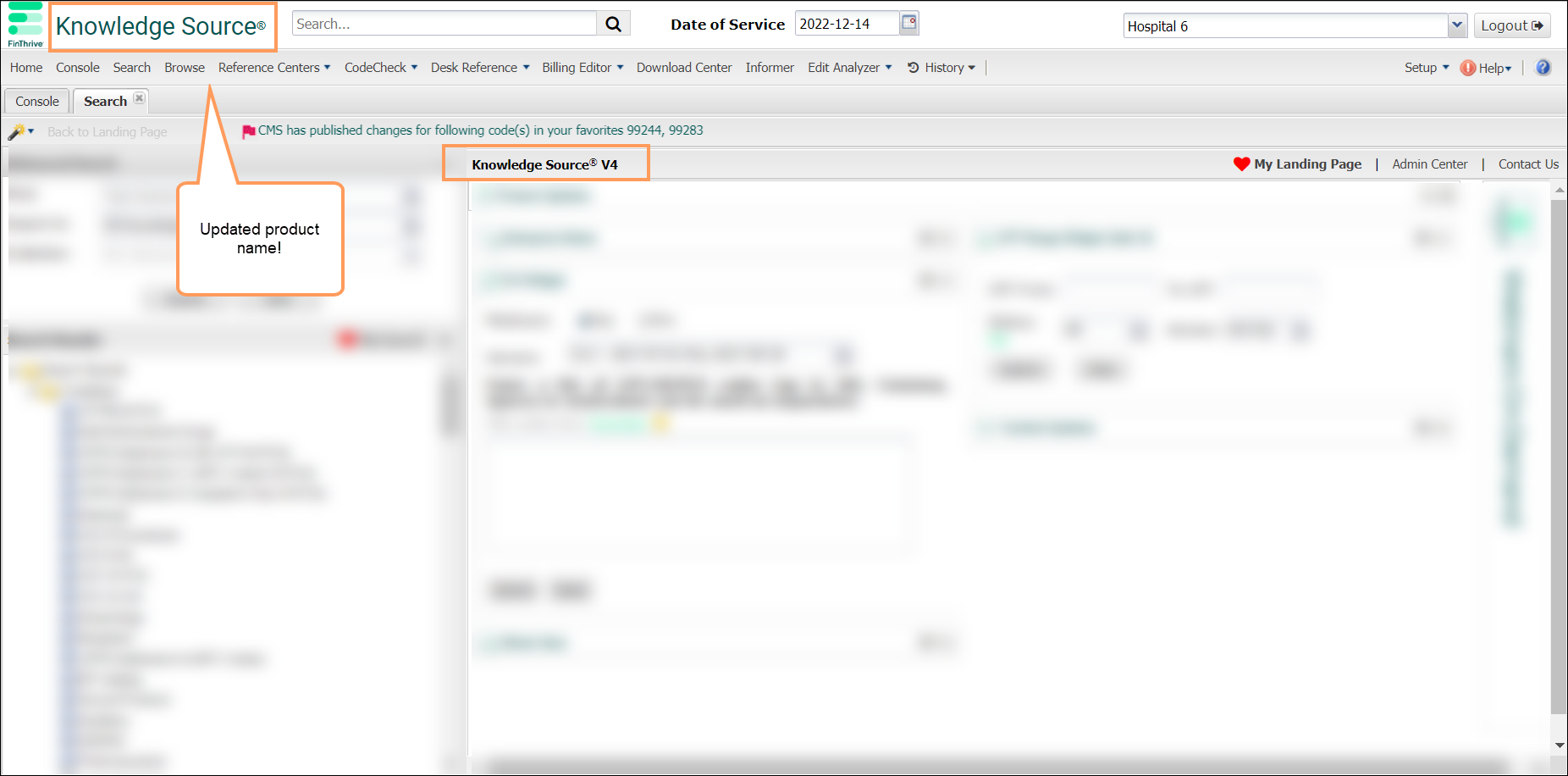Click the vertical scrollbar down arrow
Viewport: 1568px width, 776px height.
1559,746
